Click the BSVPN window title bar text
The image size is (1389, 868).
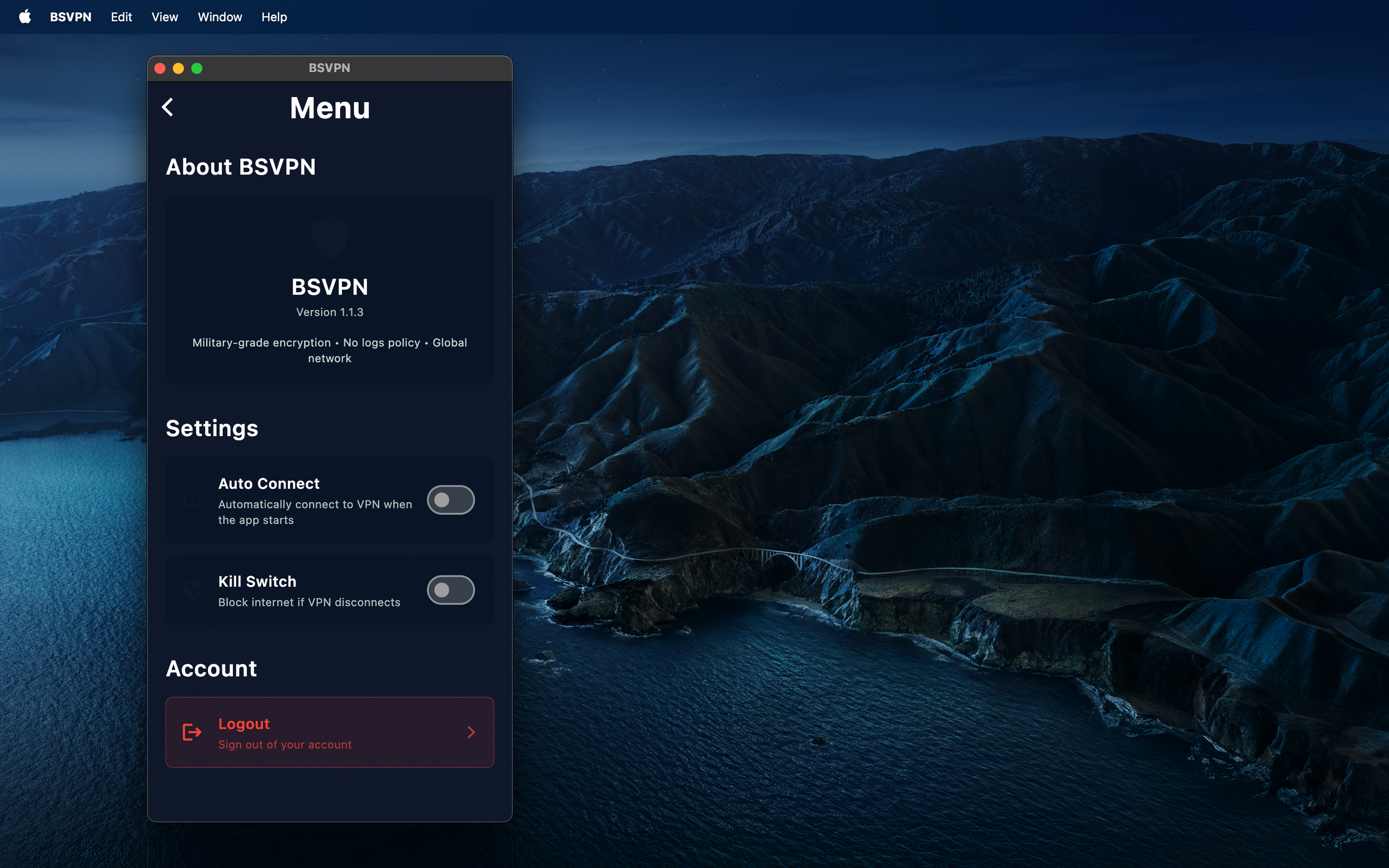pos(329,68)
